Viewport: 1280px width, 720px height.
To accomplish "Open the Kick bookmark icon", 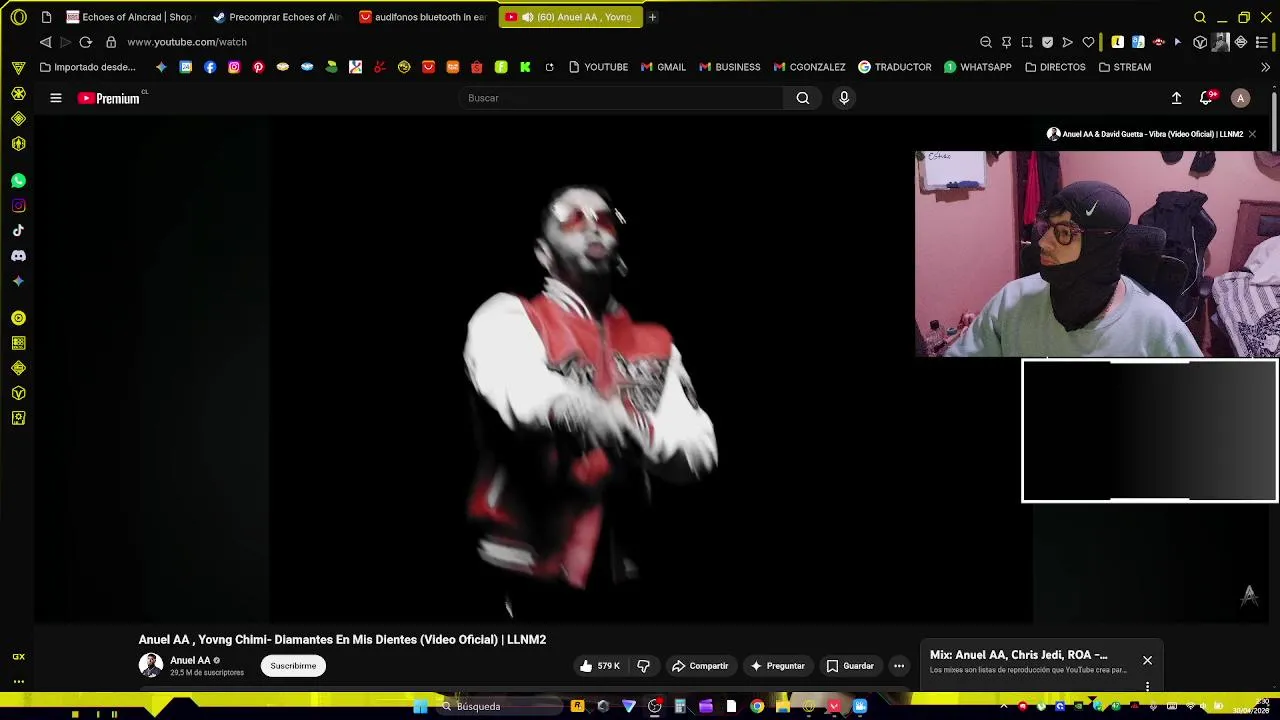I will coord(525,67).
